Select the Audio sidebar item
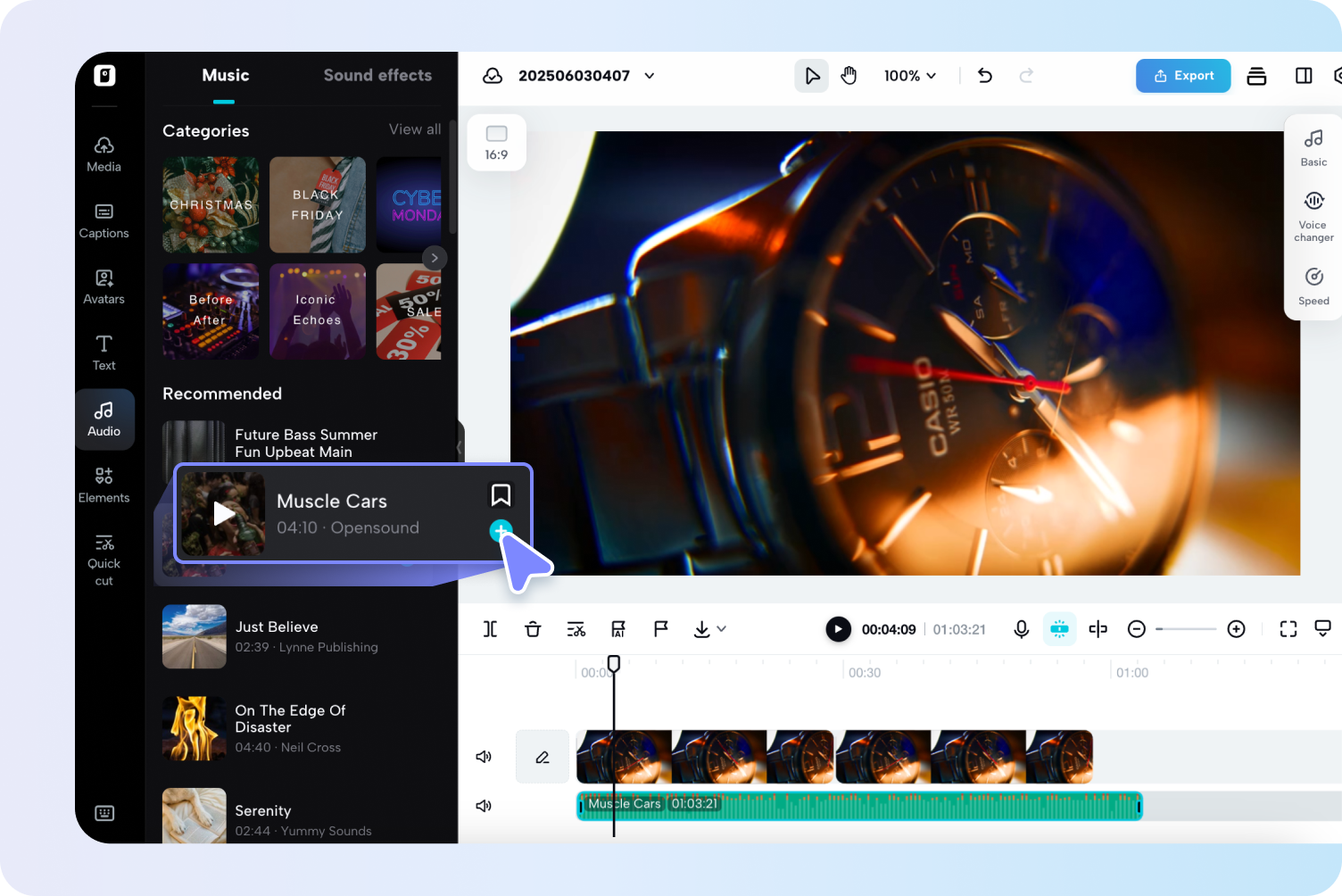Viewport: 1342px width, 896px height. pyautogui.click(x=104, y=419)
